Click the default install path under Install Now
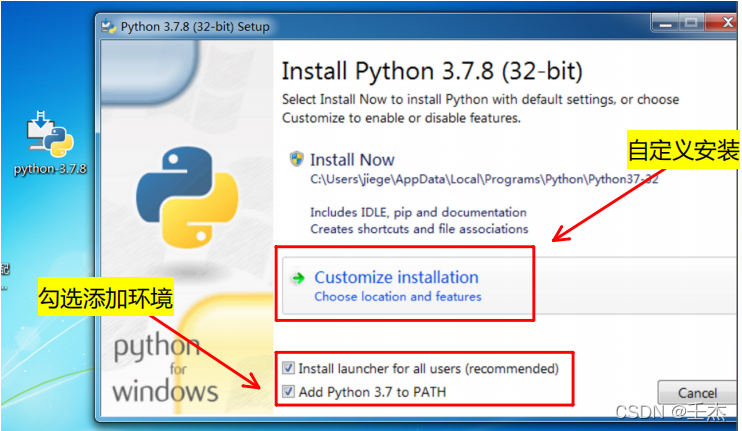The width and height of the screenshot is (742, 431). point(484,180)
